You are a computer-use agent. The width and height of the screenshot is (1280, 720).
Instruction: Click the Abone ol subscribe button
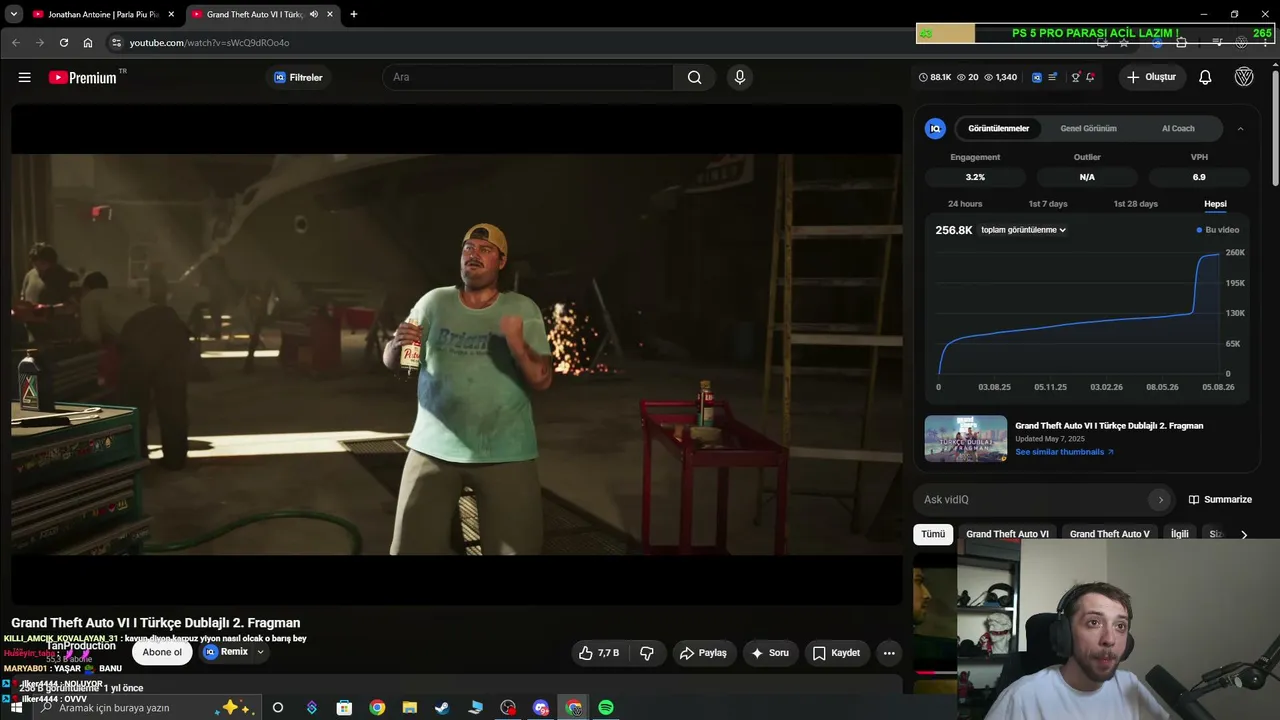pyautogui.click(x=162, y=652)
